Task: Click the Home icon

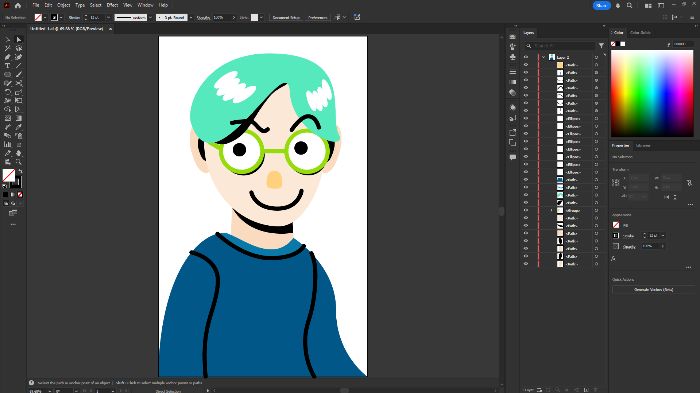Action: pyautogui.click(x=18, y=5)
